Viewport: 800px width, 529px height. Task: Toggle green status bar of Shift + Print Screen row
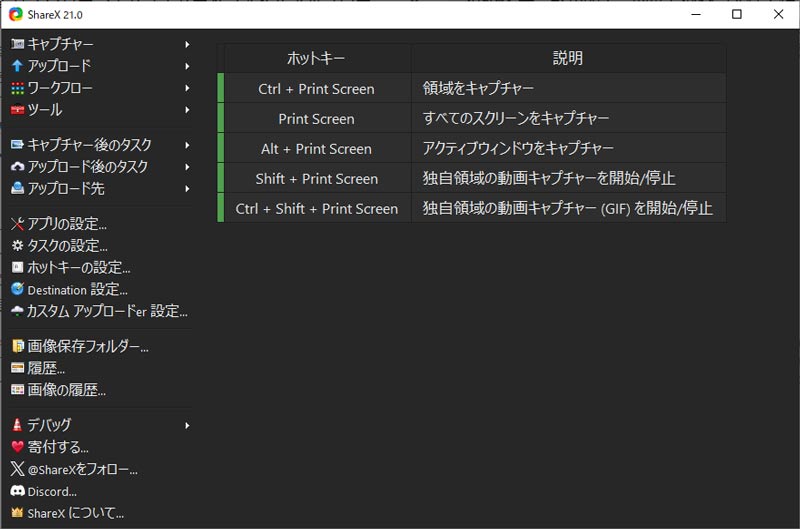tap(220, 178)
